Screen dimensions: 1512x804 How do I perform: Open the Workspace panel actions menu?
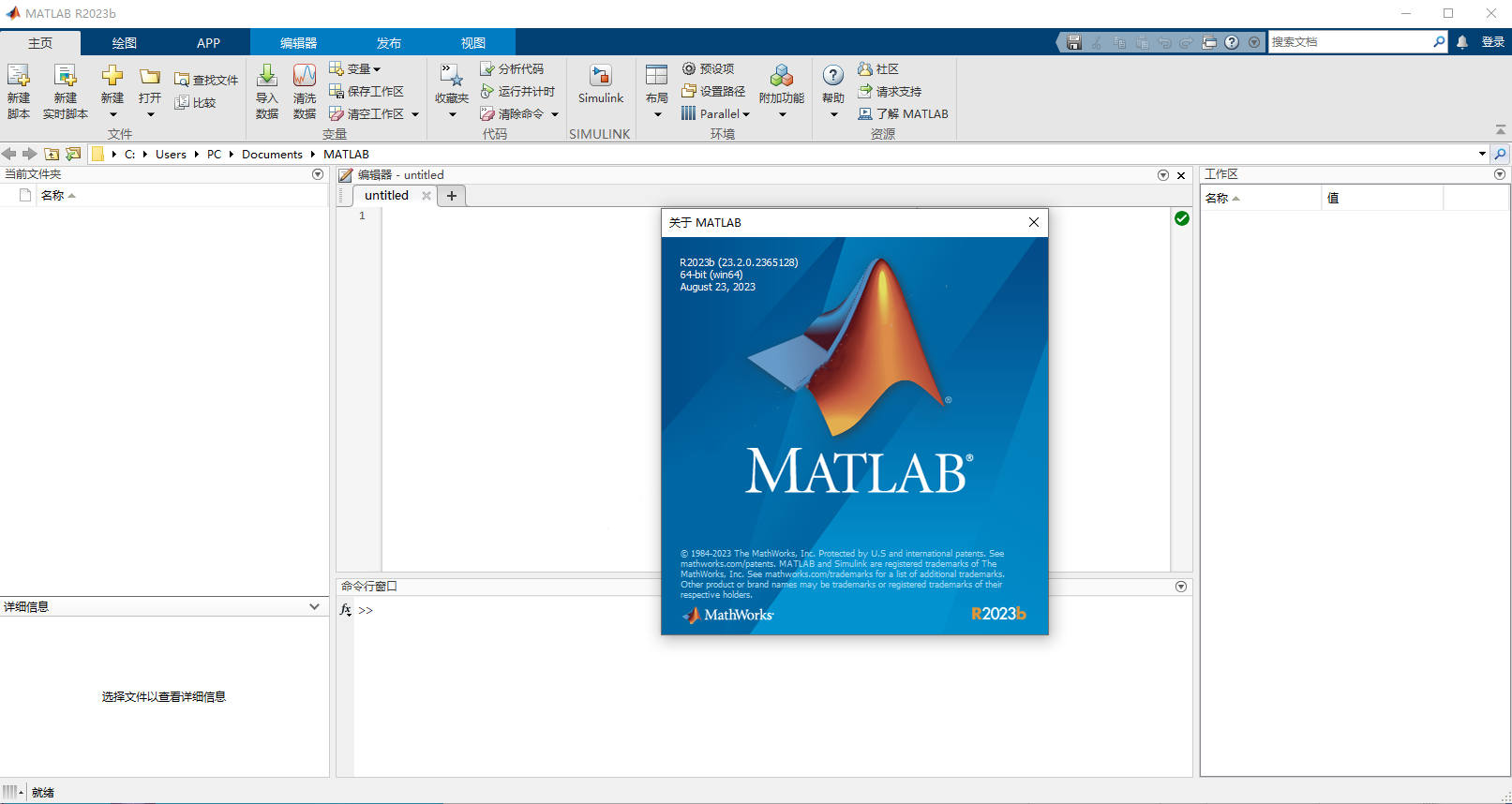[1500, 174]
